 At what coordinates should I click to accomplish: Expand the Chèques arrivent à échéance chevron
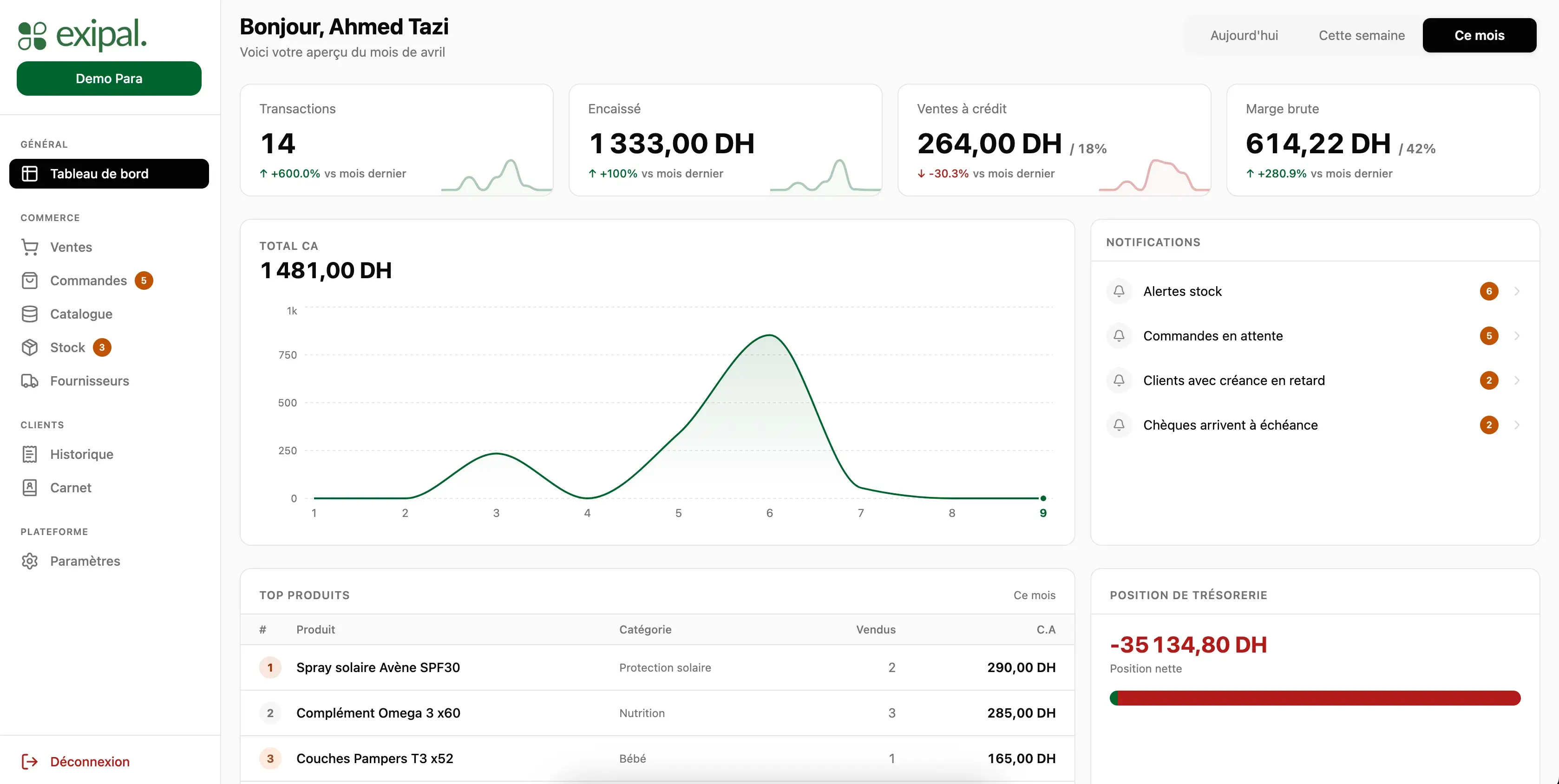1517,425
